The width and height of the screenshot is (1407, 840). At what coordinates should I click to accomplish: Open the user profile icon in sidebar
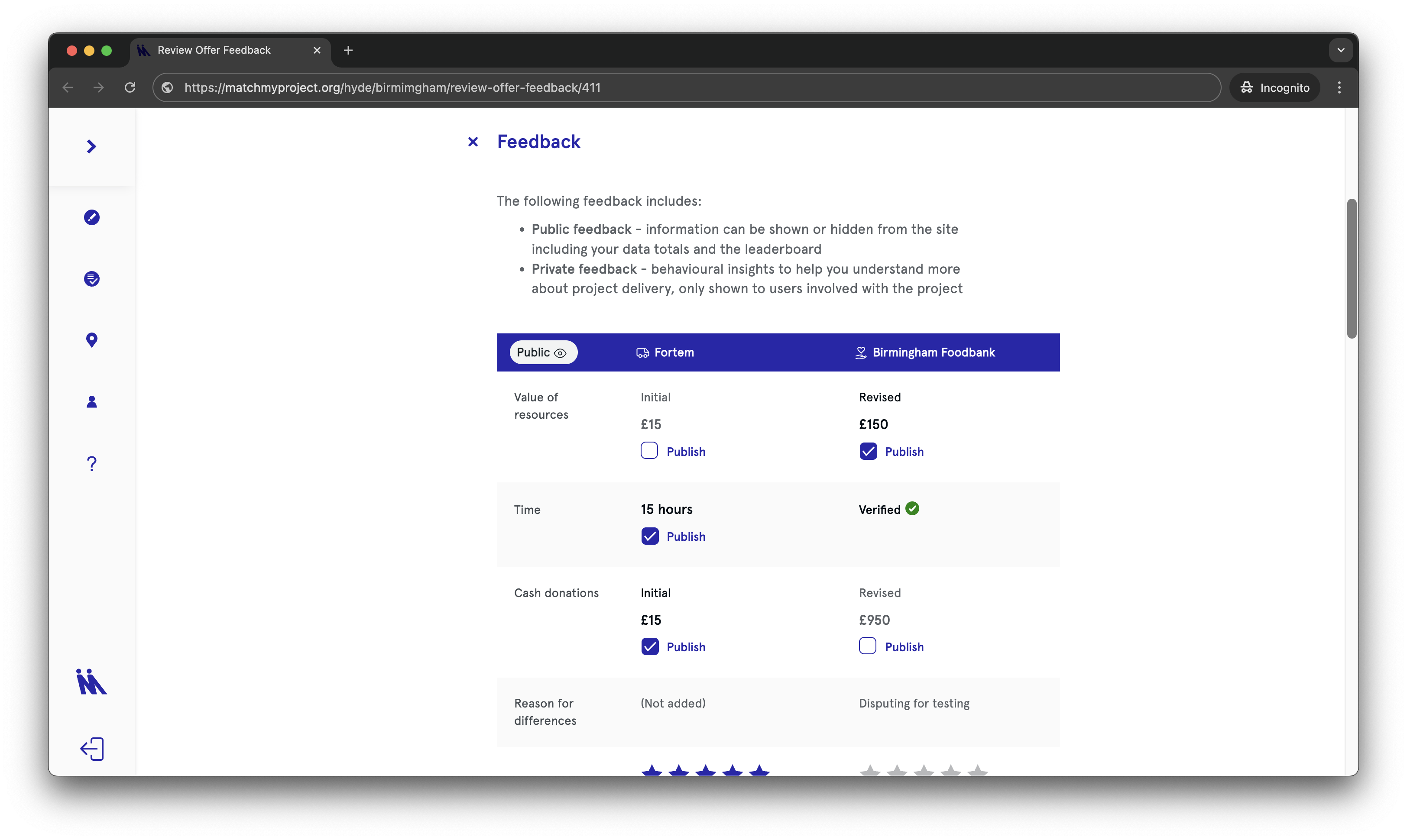[92, 402]
